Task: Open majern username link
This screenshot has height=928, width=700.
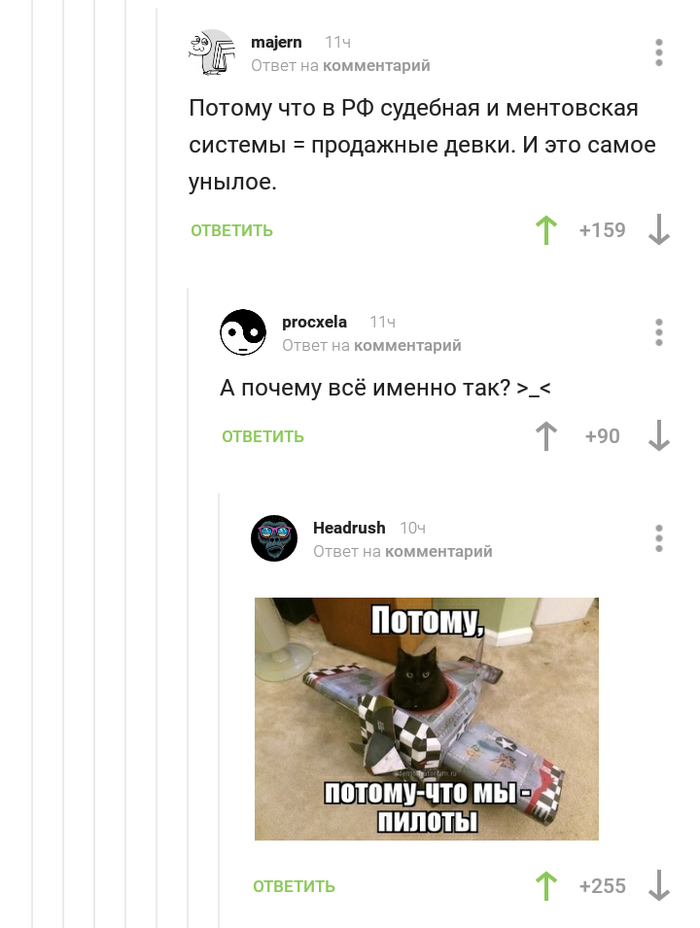Action: tap(276, 43)
